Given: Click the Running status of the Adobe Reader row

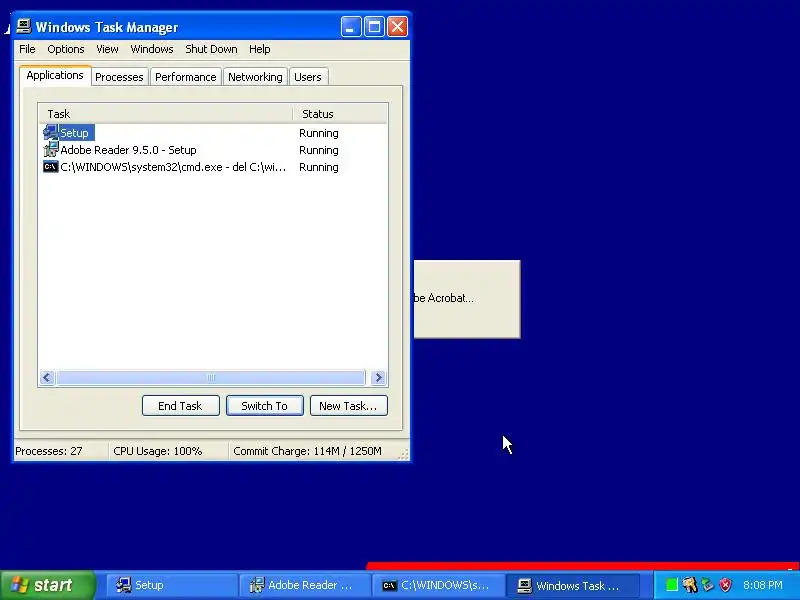Looking at the screenshot, I should pyautogui.click(x=319, y=150).
